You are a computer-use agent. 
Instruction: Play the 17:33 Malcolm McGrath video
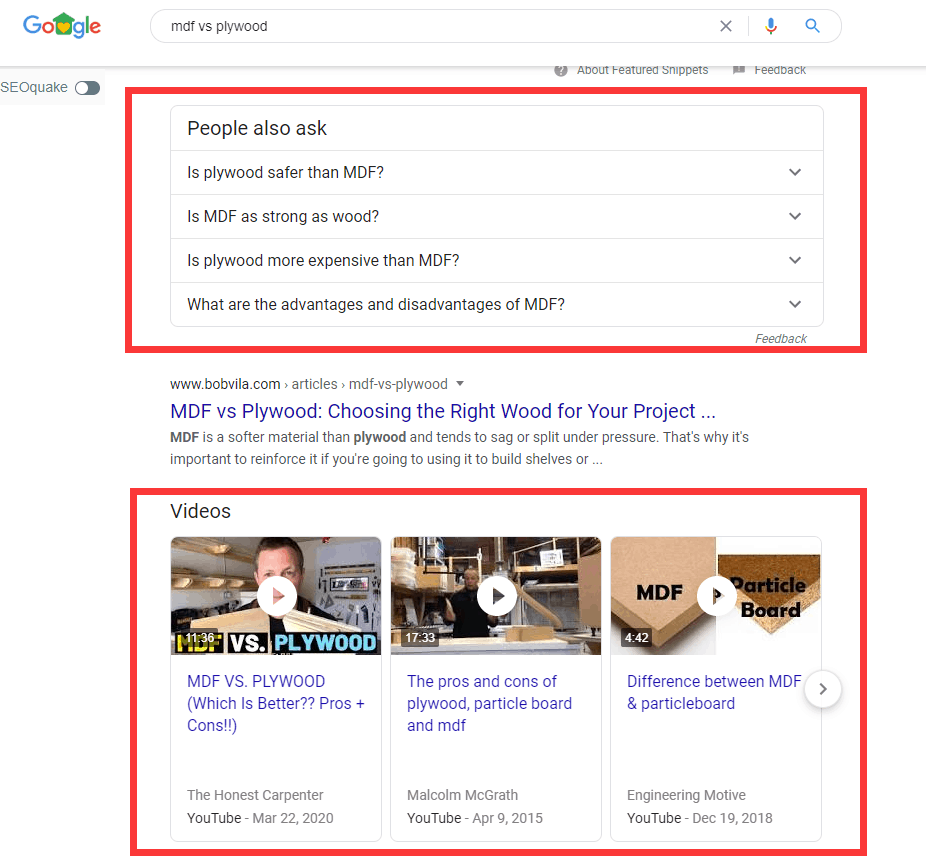click(x=497, y=596)
